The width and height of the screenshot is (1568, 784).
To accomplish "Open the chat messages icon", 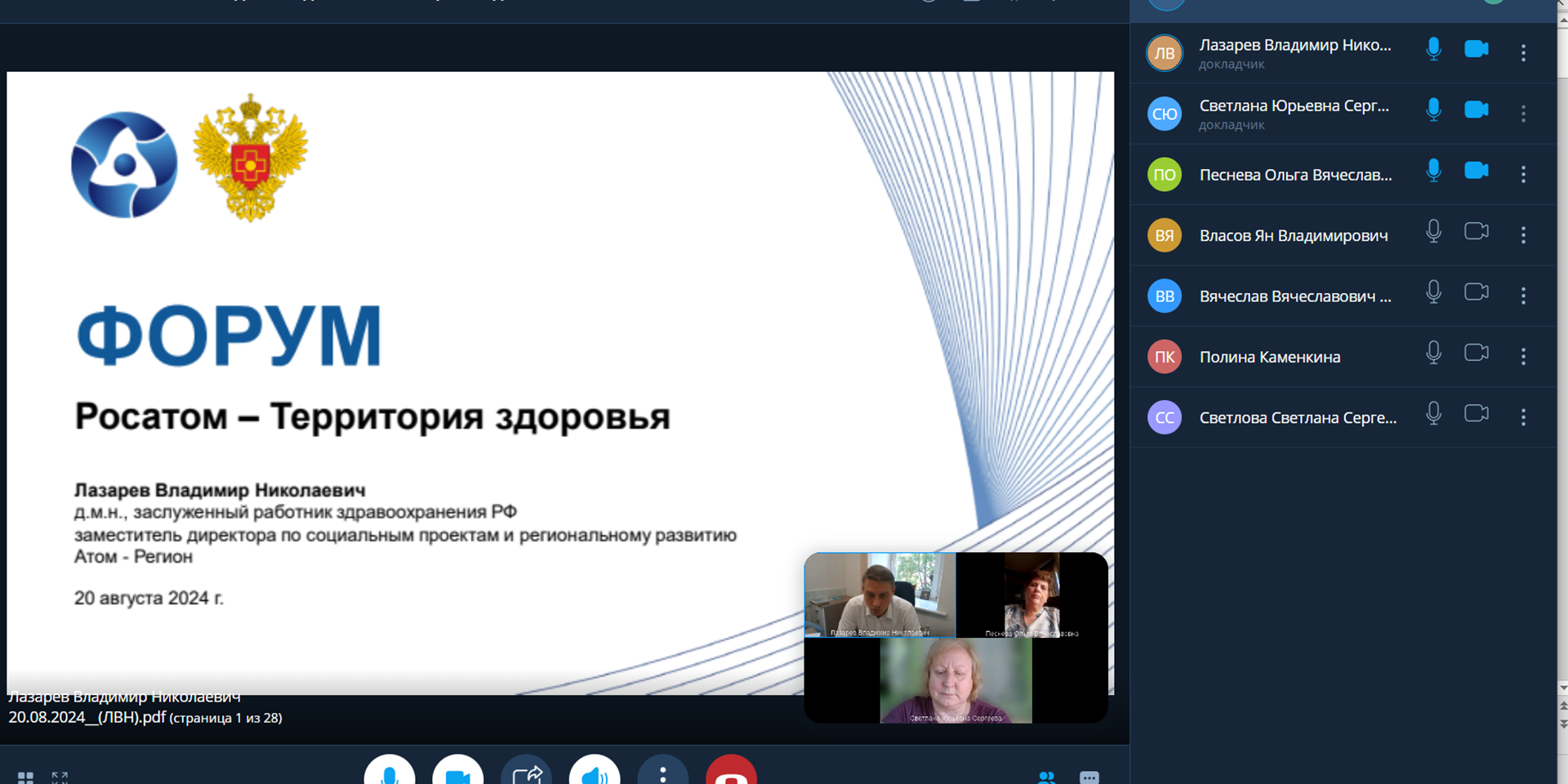I will 1089,777.
